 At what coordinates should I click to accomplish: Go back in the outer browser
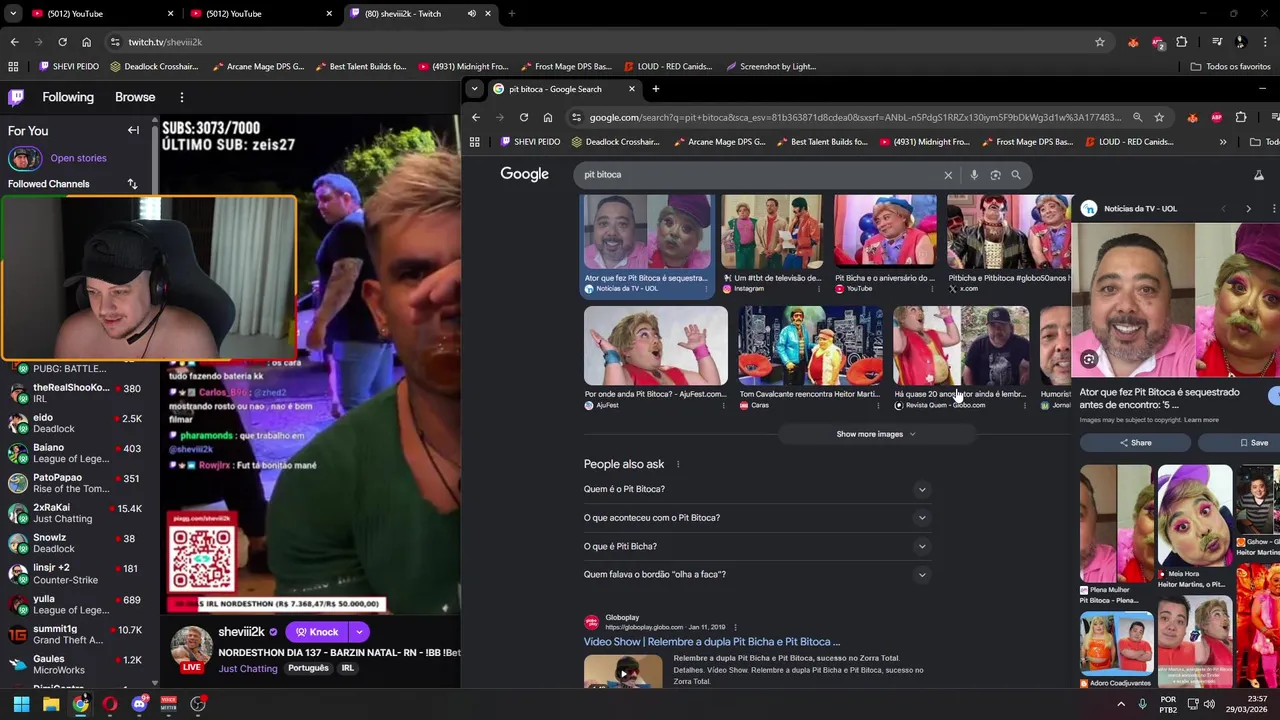click(x=14, y=42)
